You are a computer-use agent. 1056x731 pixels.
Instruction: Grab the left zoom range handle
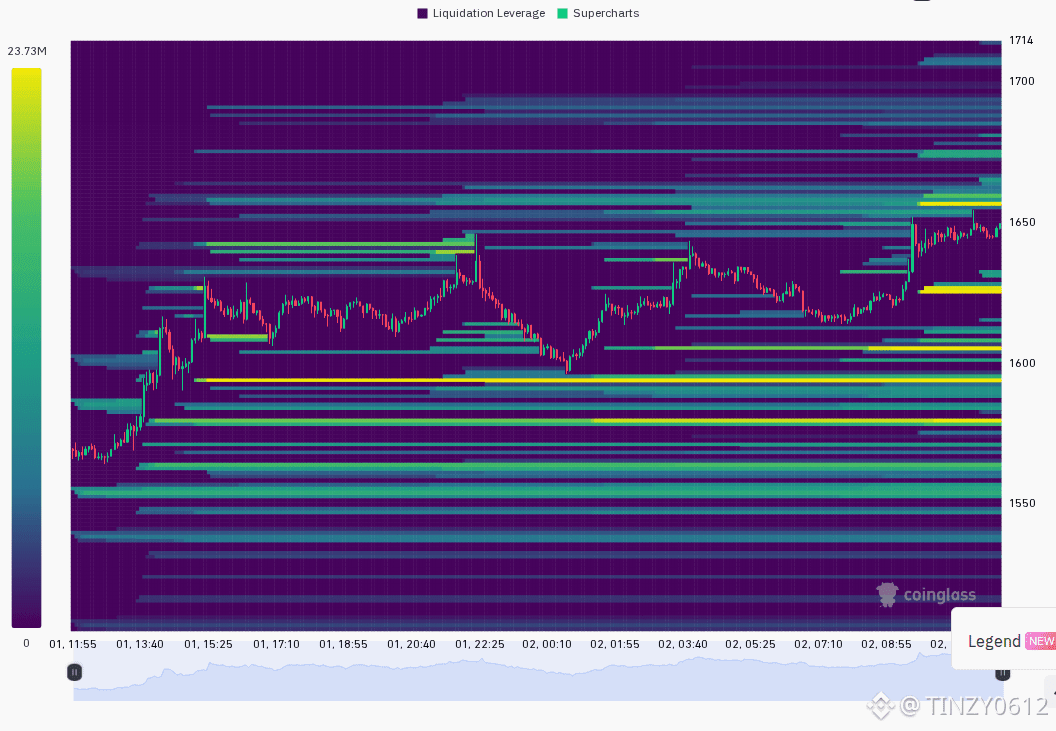(x=74, y=672)
